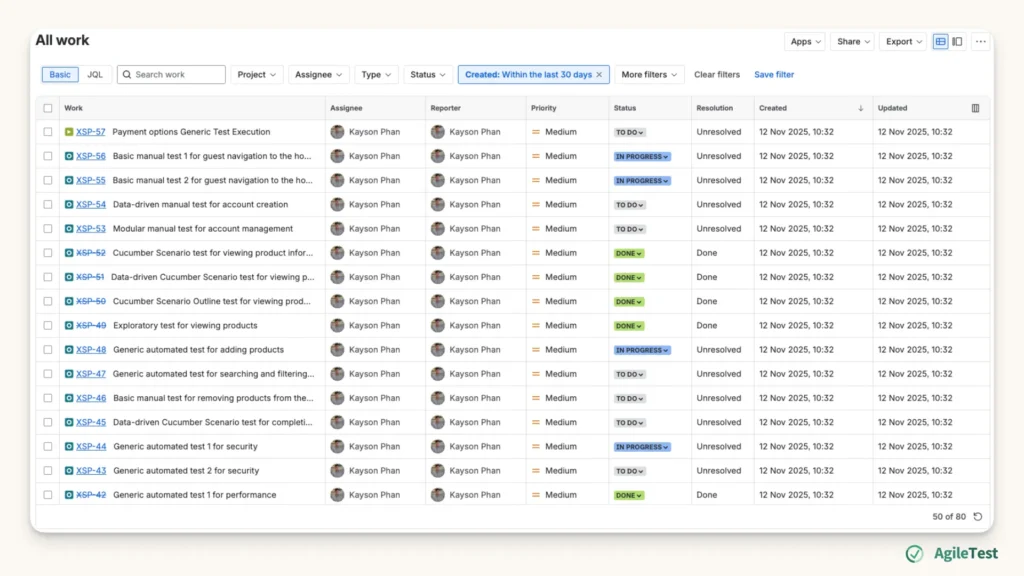
Task: Open TO DO status dropdown for XSP-57
Action: 630,133
